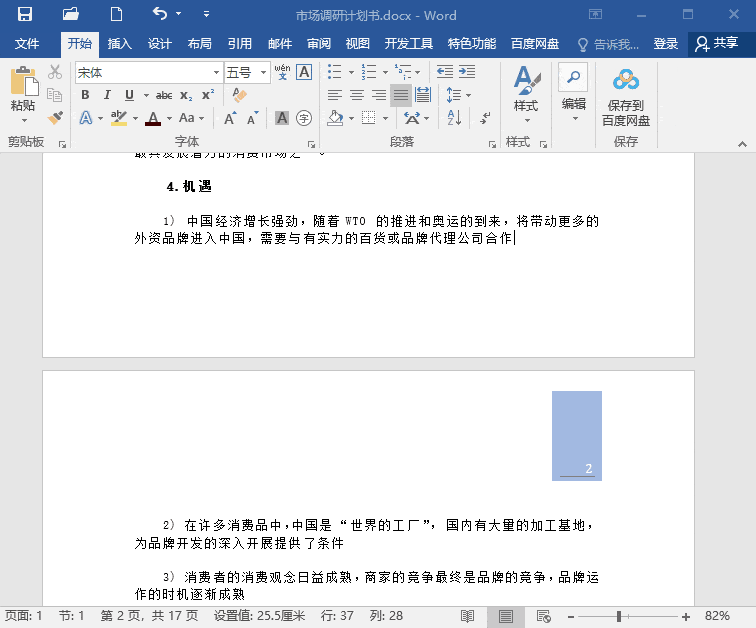Open the font size 五号 dropdown
756x628 pixels.
[263, 72]
